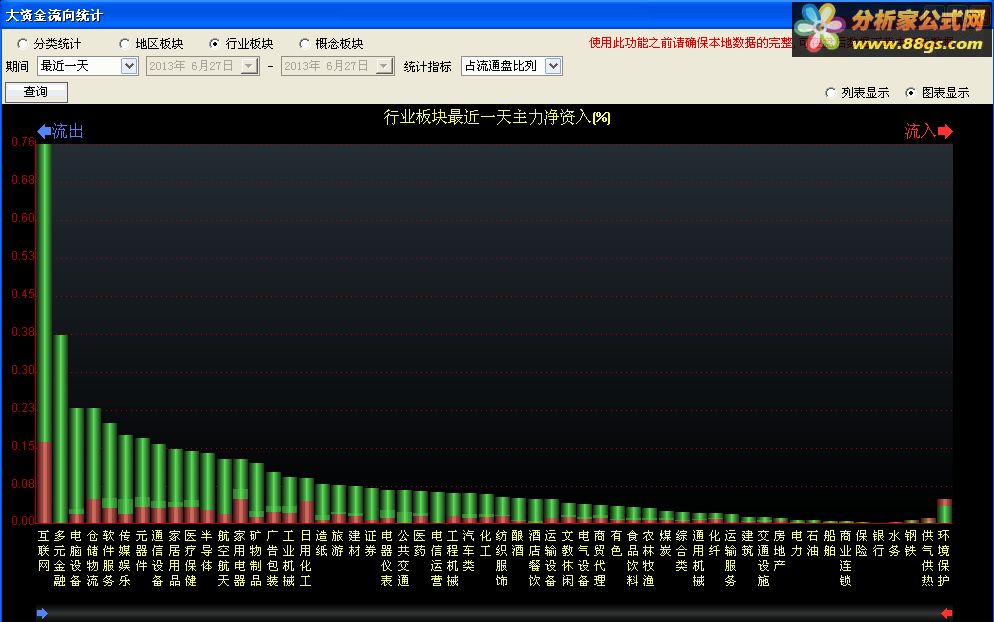The image size is (994, 622).
Task: Click the 农林牧渔 axis label
Action: tap(649, 559)
